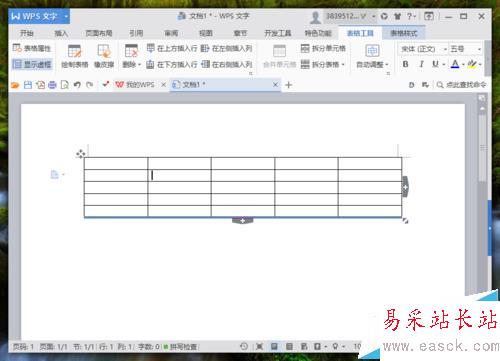This screenshot has height=361, width=500.
Task: Click the Save disk icon
Action: [x=28, y=85]
